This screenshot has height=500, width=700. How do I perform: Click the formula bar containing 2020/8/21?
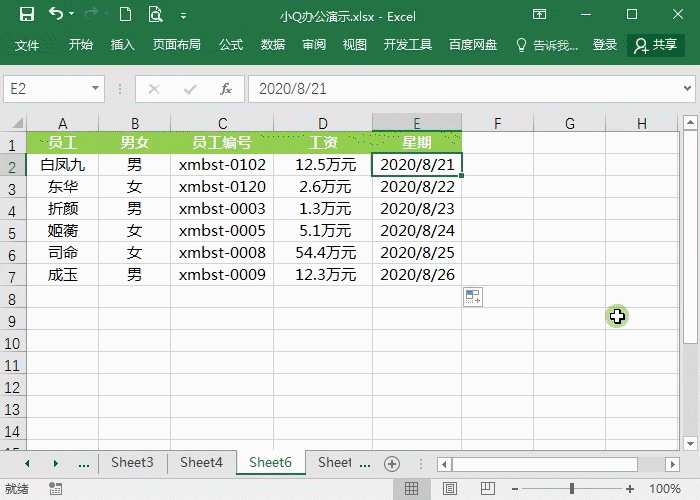pos(464,89)
